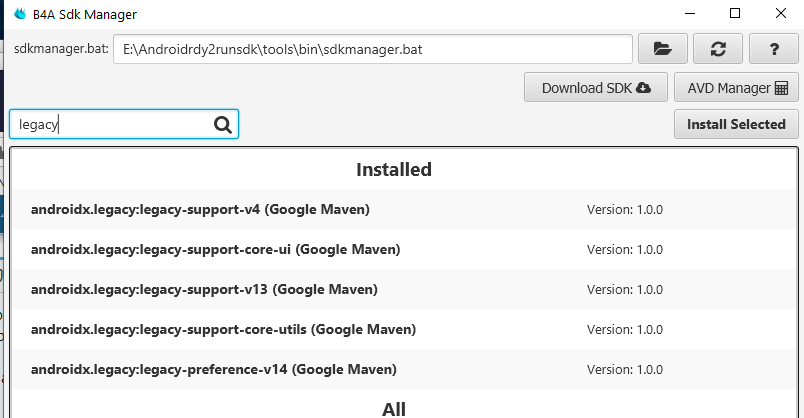Focus the search field containing "legacy"
Viewport: 804px width, 418px height.
(x=110, y=125)
